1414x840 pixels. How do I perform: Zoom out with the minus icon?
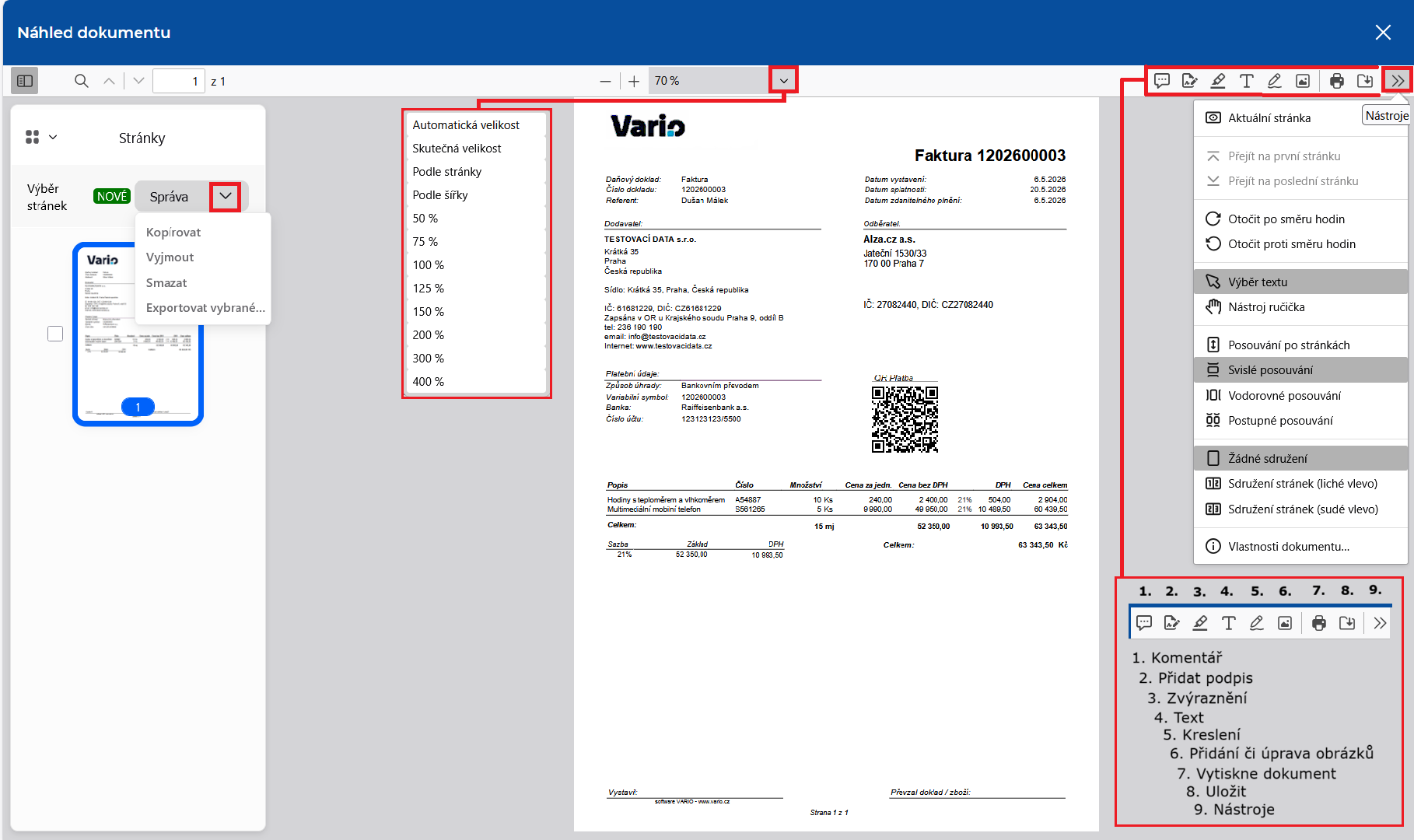click(605, 81)
